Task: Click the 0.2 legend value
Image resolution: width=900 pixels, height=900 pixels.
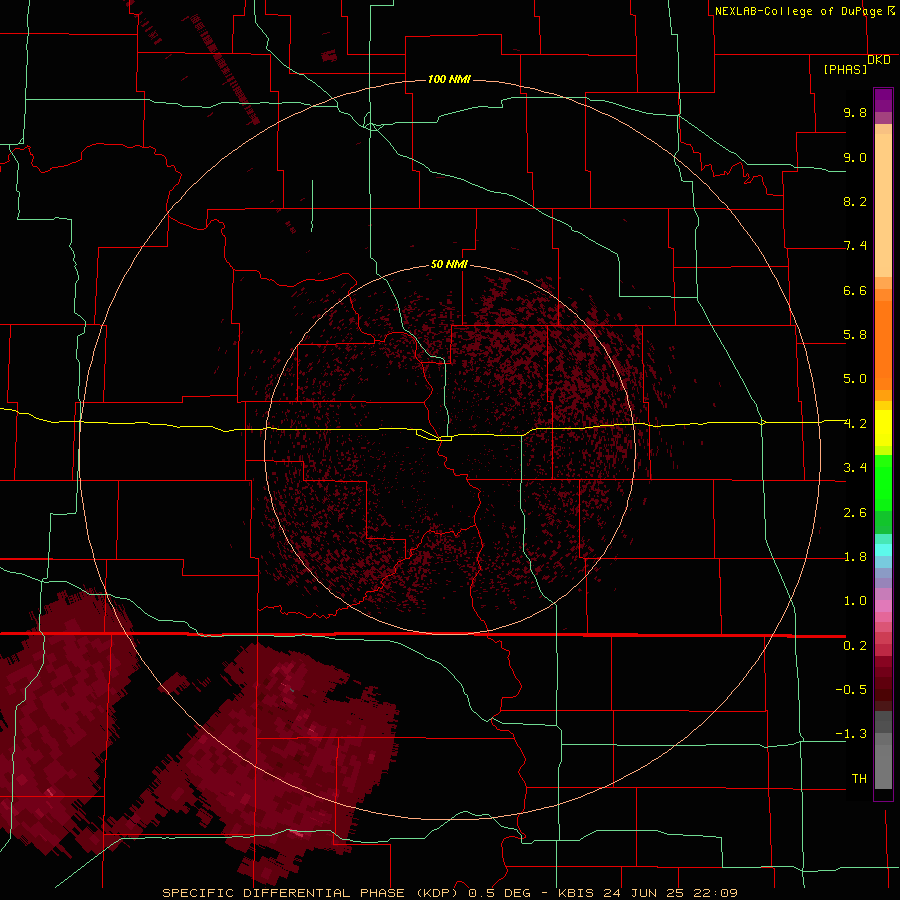Action: pos(855,646)
